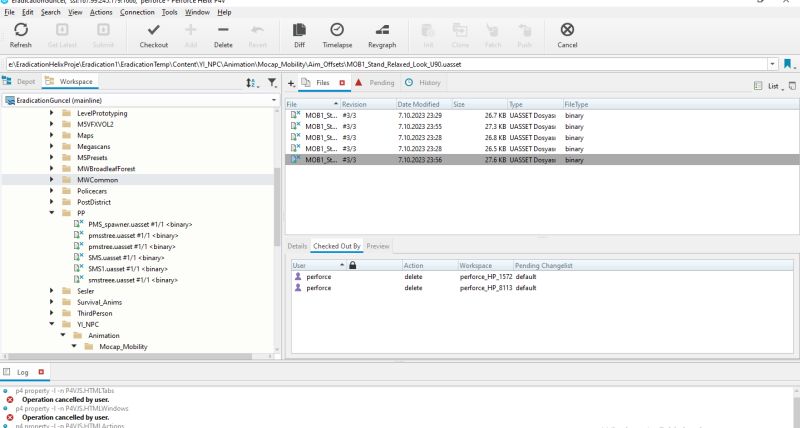Click the lock column header icon
Screen dimensions: 800x428
tap(353, 265)
